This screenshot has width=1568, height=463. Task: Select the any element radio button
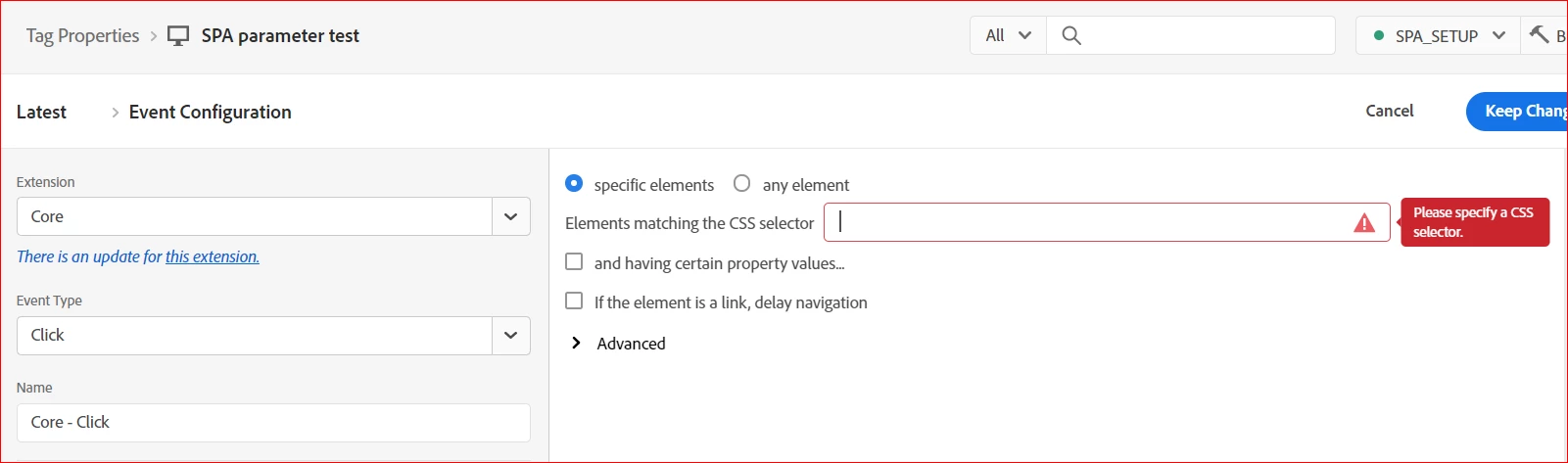click(x=742, y=184)
